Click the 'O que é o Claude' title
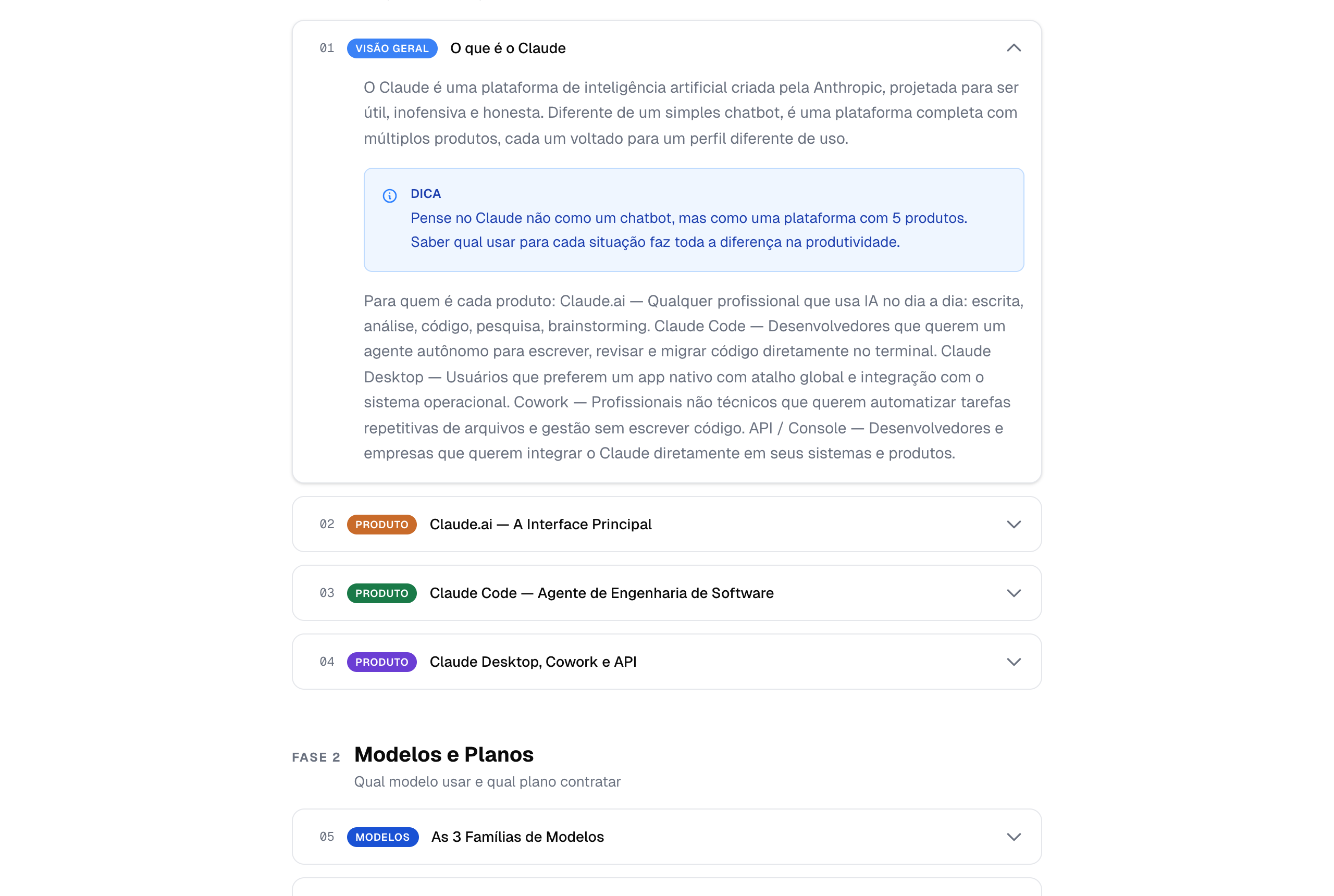 tap(508, 48)
